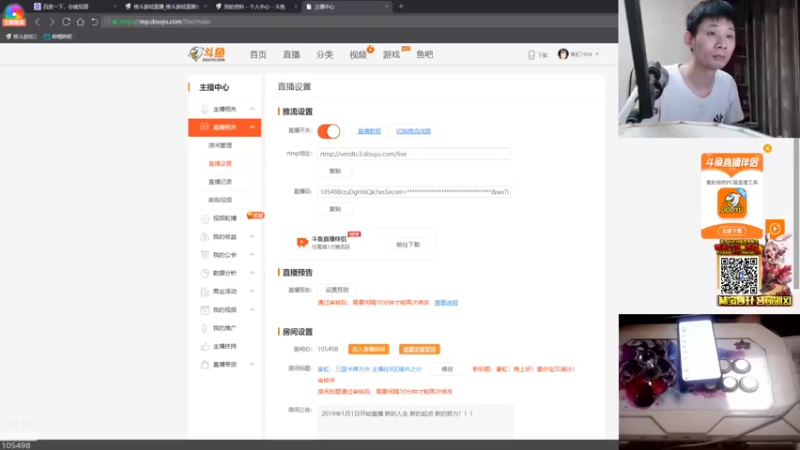Click the 前往下载 button
The width and height of the screenshot is (800, 450).
point(408,244)
